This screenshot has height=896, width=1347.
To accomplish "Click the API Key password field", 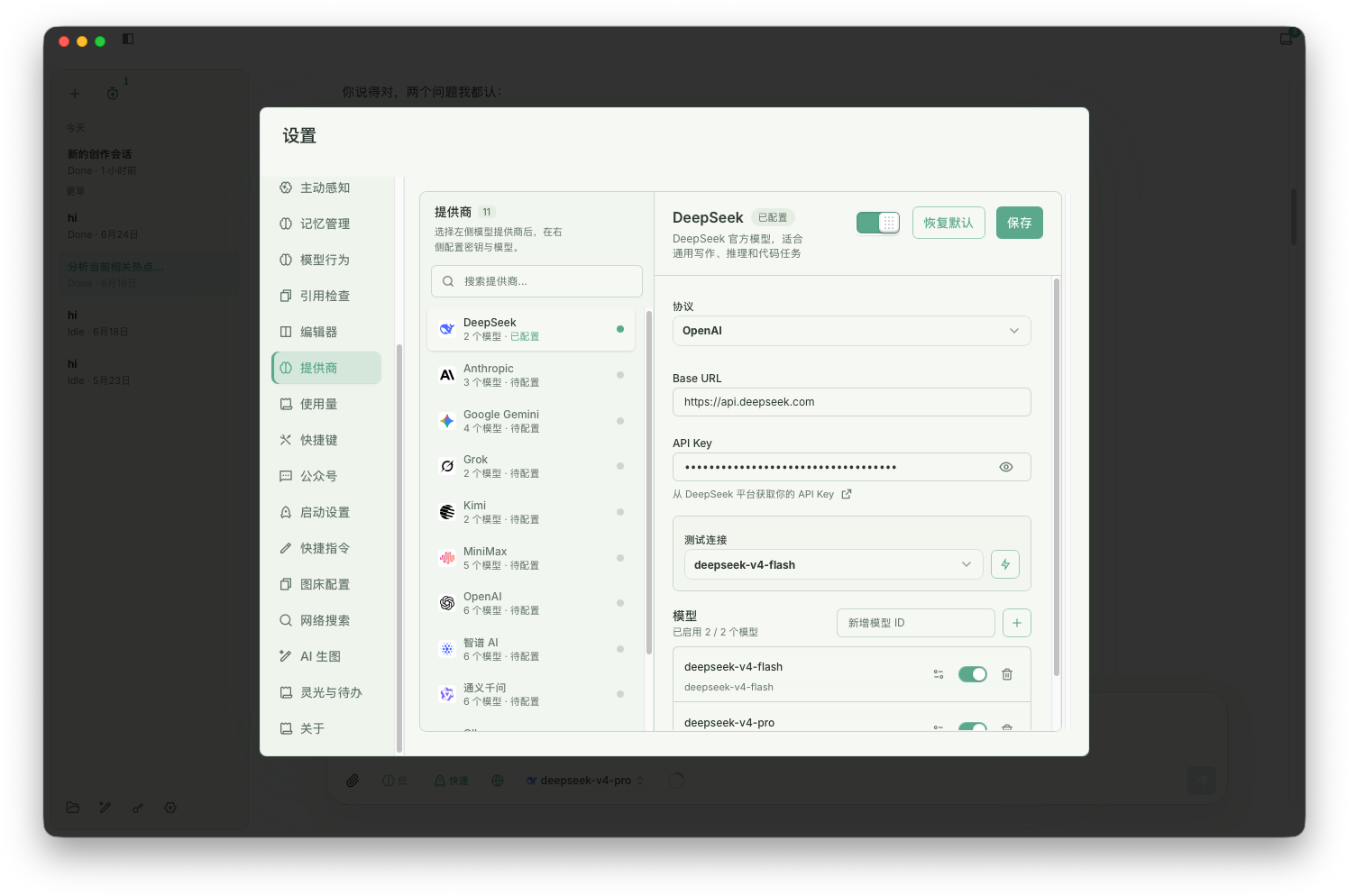I will tap(851, 467).
